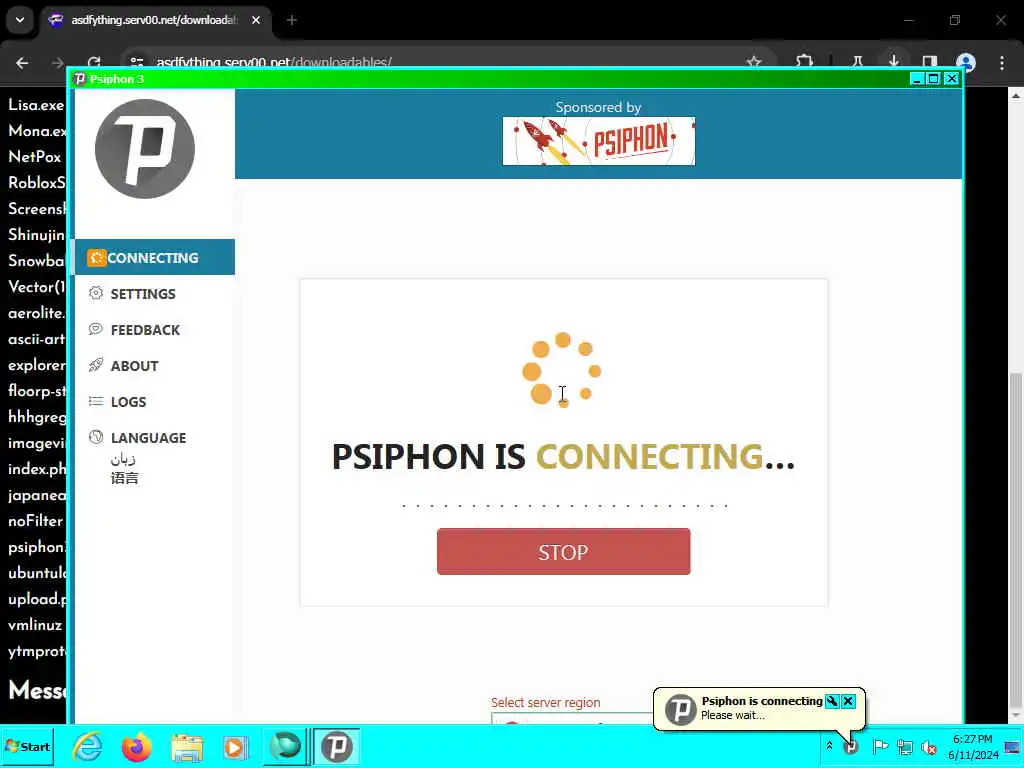1024x768 pixels.
Task: Expand the browser tab search dropdown
Action: click(x=20, y=20)
